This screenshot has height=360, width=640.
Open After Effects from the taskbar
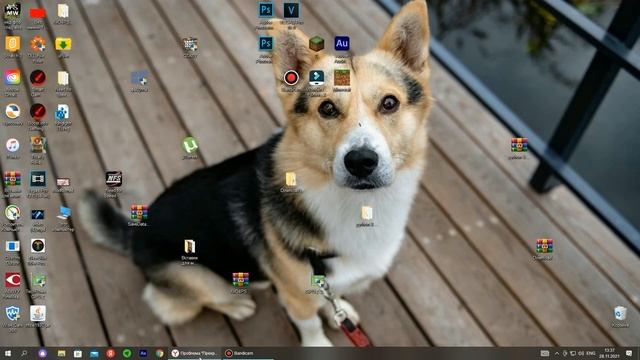pos(143,353)
